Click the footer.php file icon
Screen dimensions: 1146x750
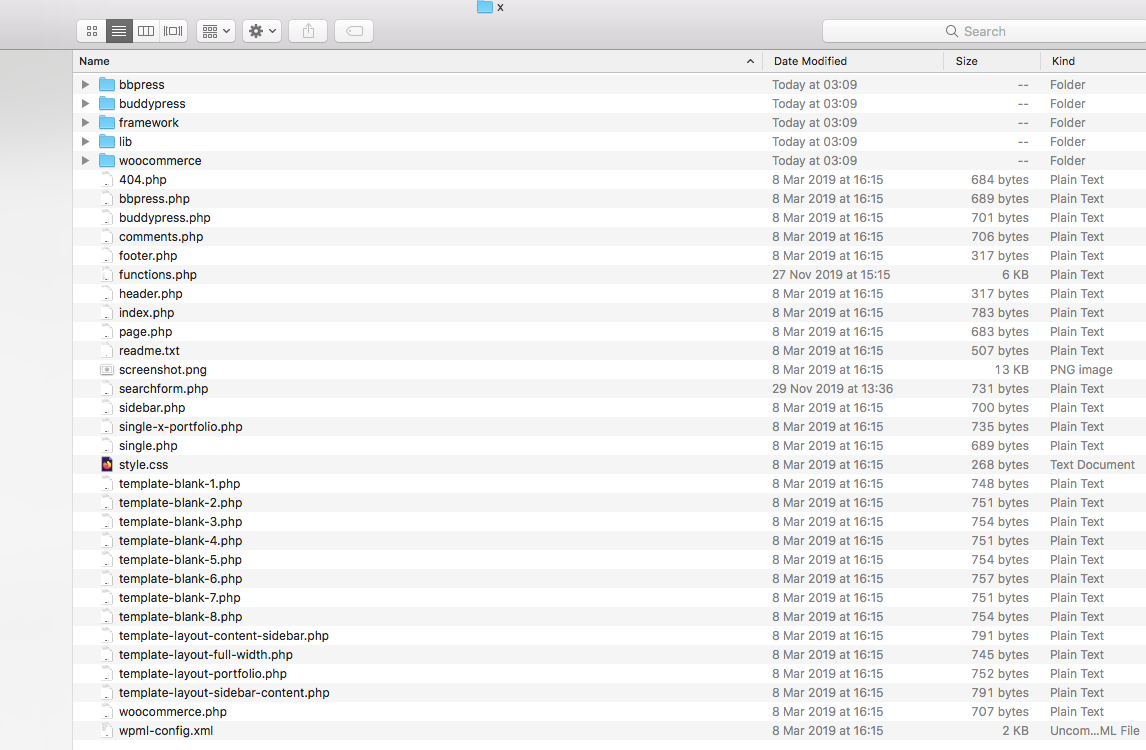click(107, 256)
